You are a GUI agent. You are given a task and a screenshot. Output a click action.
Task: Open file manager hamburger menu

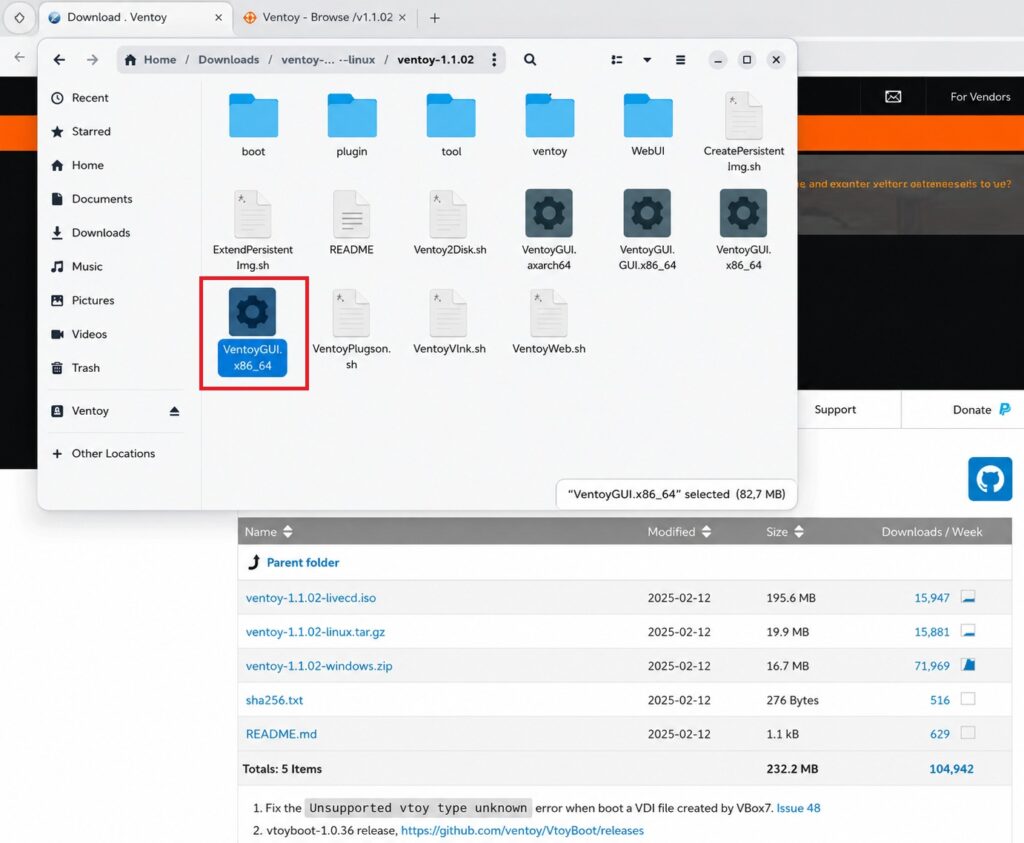[x=680, y=59]
